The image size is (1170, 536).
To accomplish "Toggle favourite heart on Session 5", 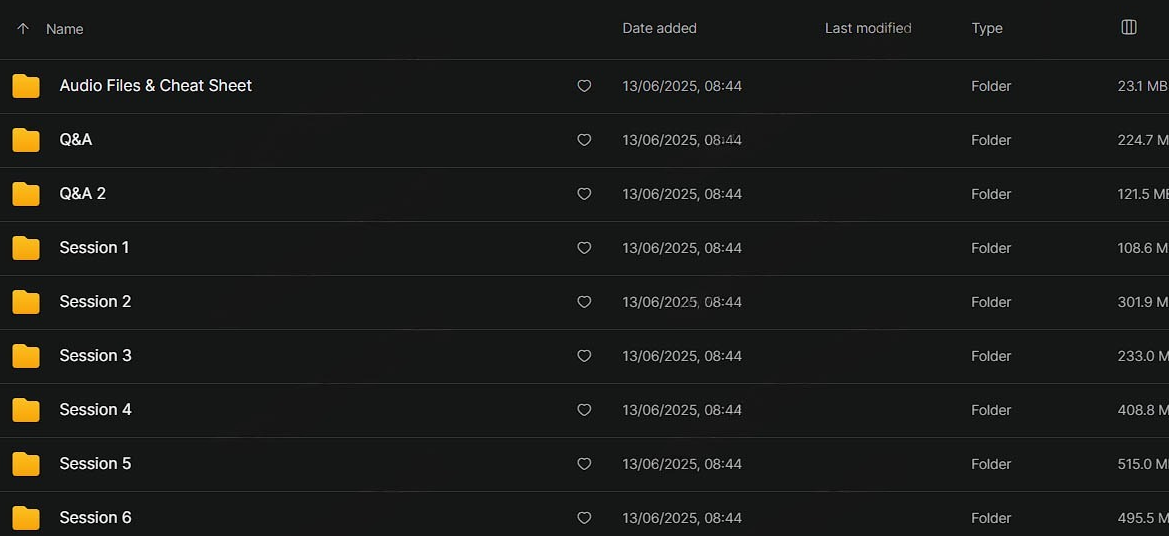I will 584,464.
